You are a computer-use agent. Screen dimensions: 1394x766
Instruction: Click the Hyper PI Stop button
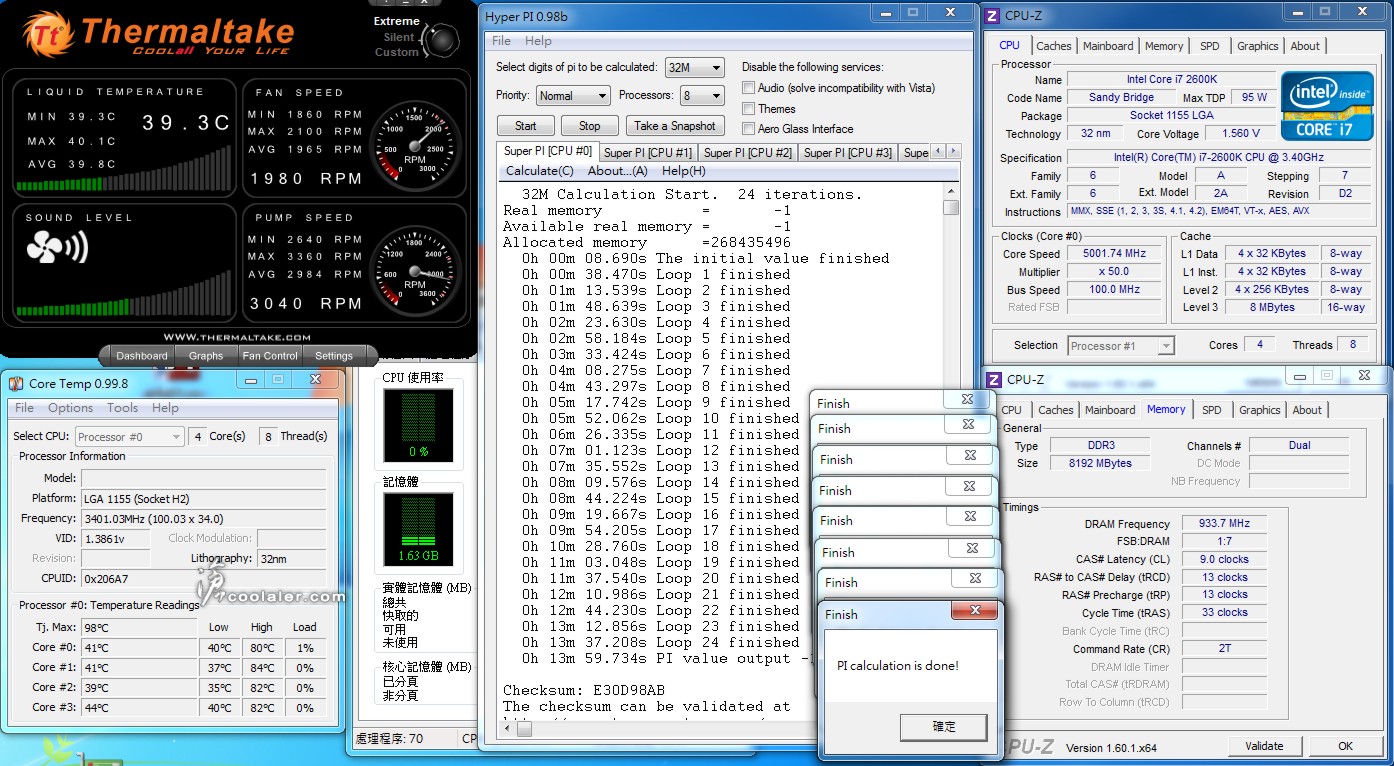pyautogui.click(x=590, y=126)
